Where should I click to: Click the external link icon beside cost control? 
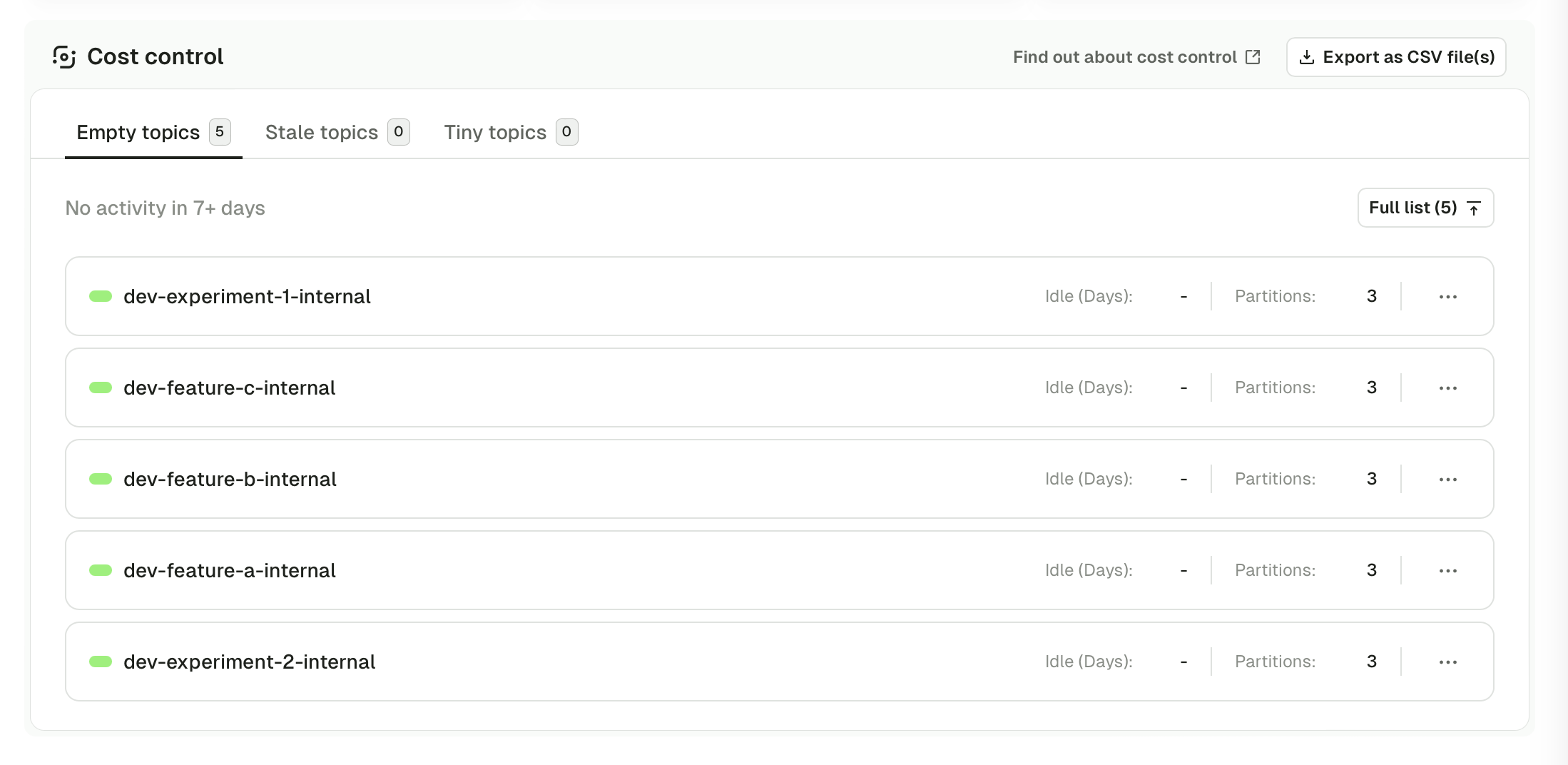[x=1253, y=56]
